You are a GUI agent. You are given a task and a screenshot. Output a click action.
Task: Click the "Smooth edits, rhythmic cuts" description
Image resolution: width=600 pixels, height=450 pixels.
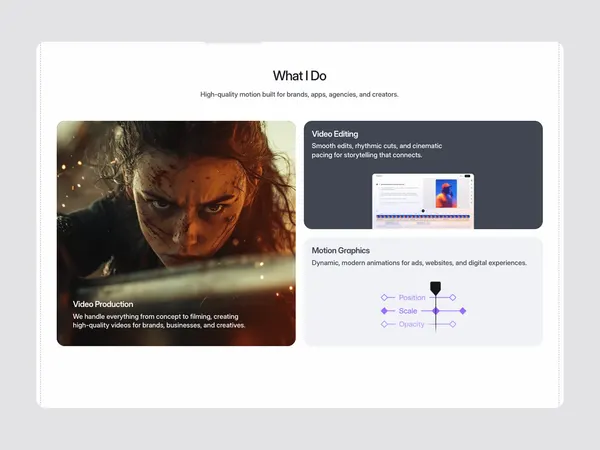(377, 150)
